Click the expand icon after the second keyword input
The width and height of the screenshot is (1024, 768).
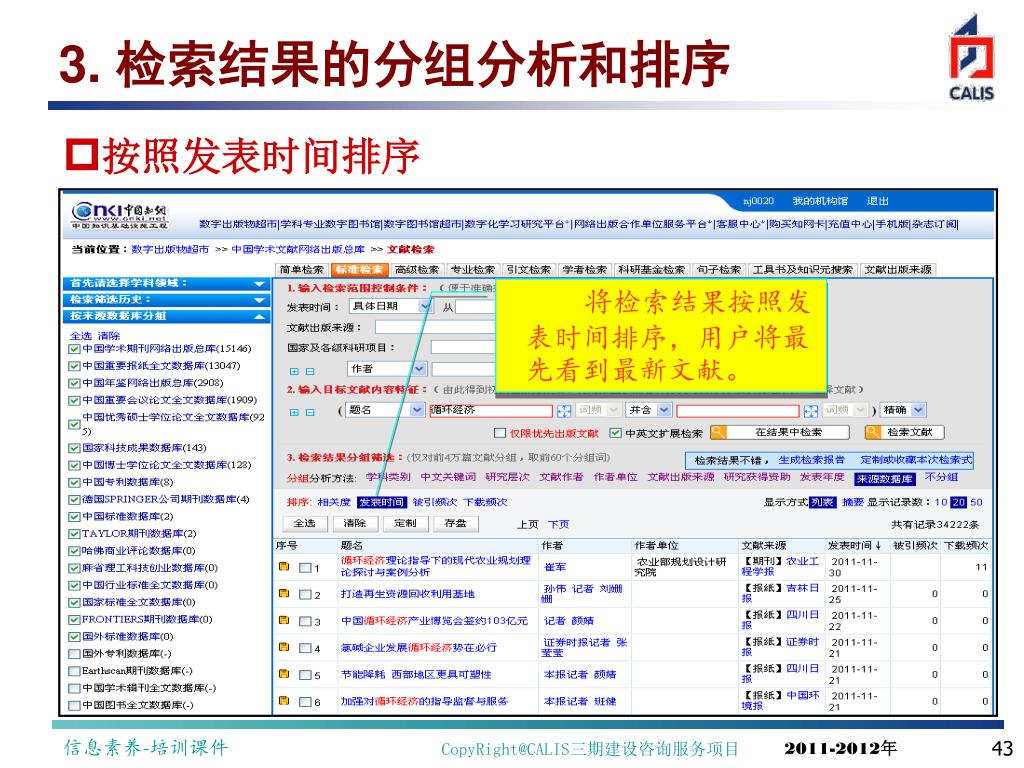[x=810, y=411]
